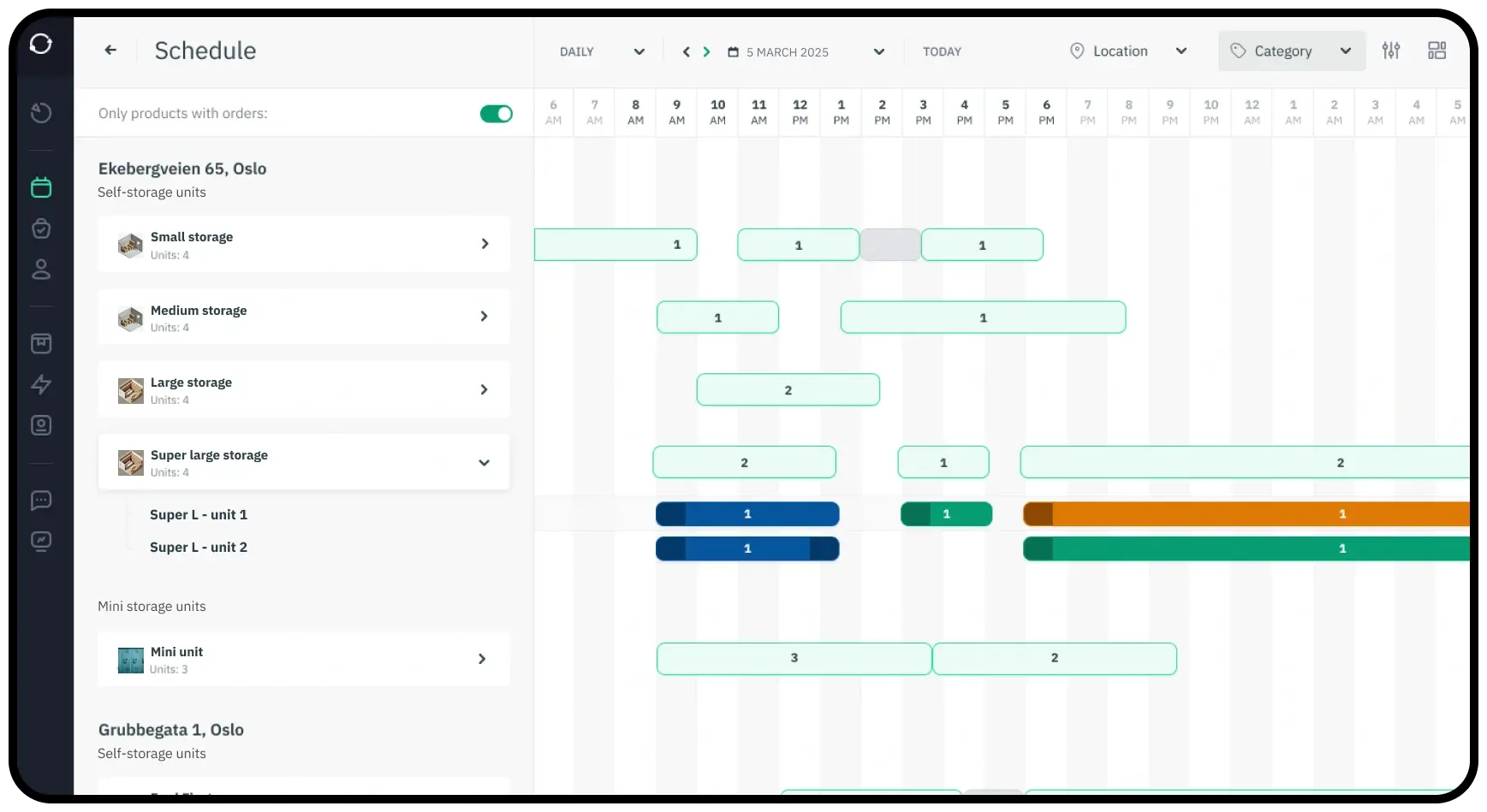This screenshot has width=1487, height=812.
Task: Click the grey blocked slot in Small storage row
Action: pos(890,245)
